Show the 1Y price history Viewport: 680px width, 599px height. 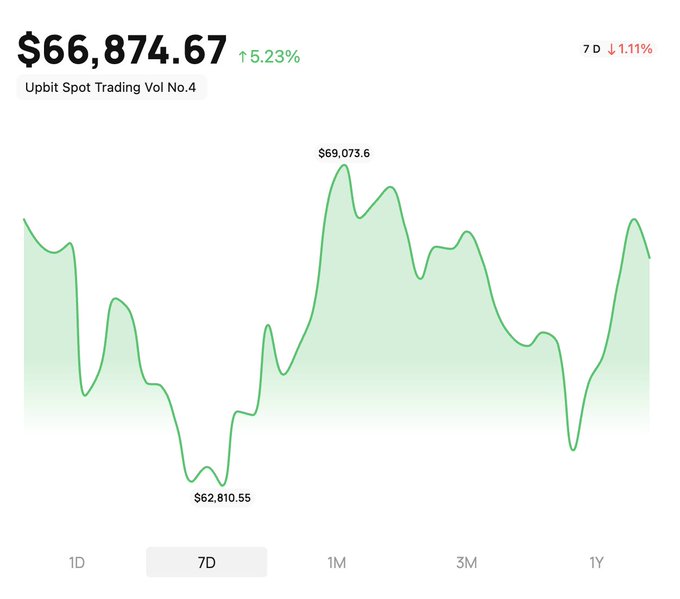596,562
